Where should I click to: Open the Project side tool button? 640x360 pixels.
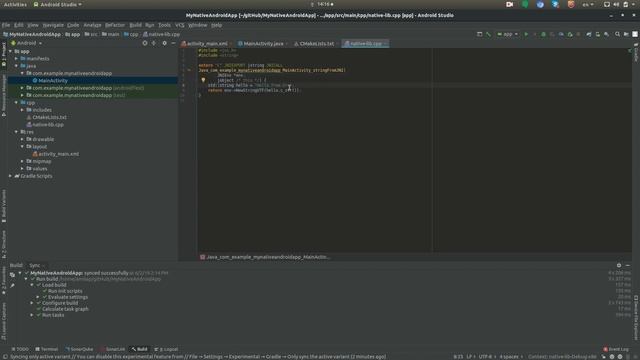4,54
